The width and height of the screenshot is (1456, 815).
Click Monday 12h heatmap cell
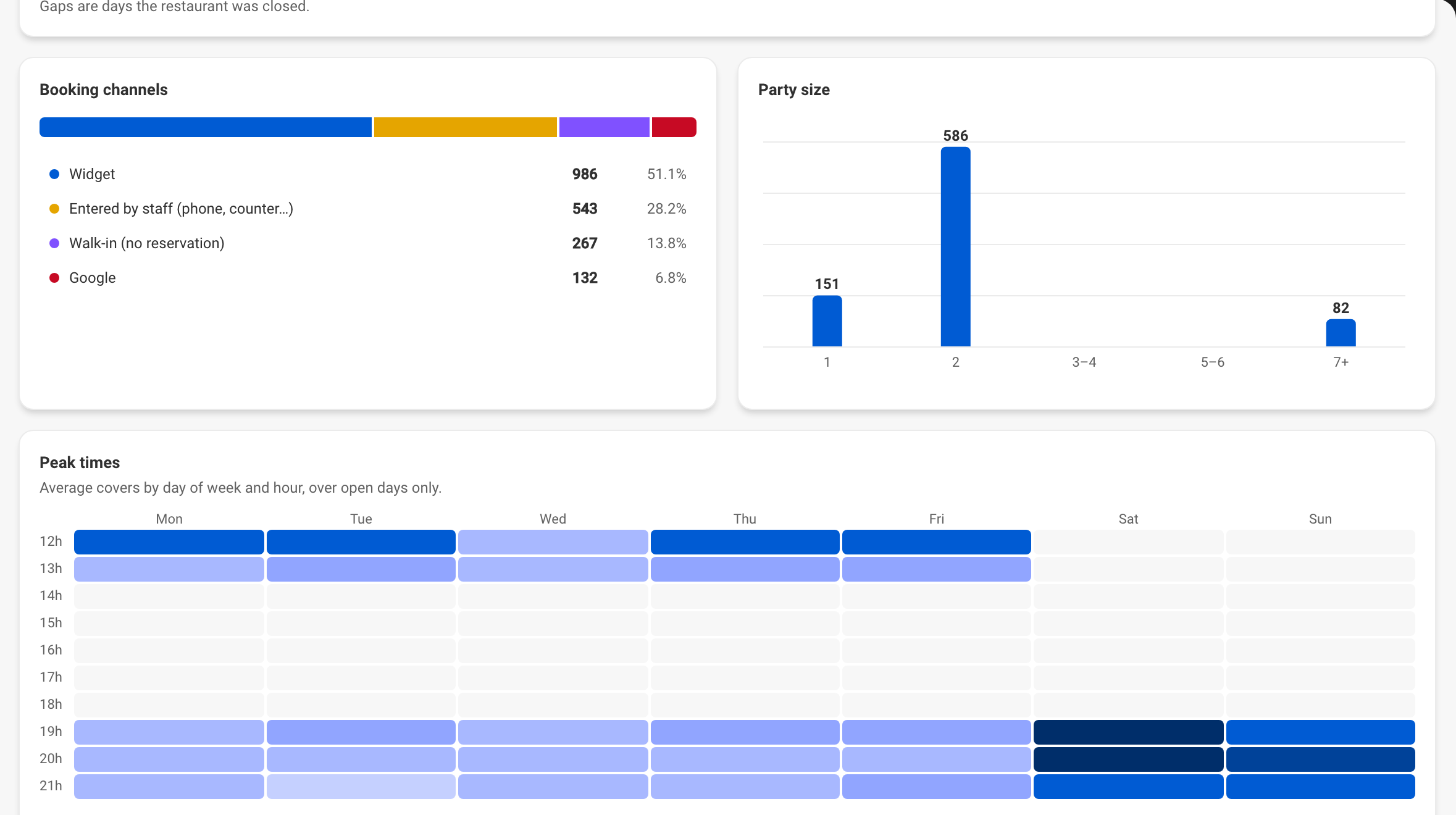pos(169,542)
